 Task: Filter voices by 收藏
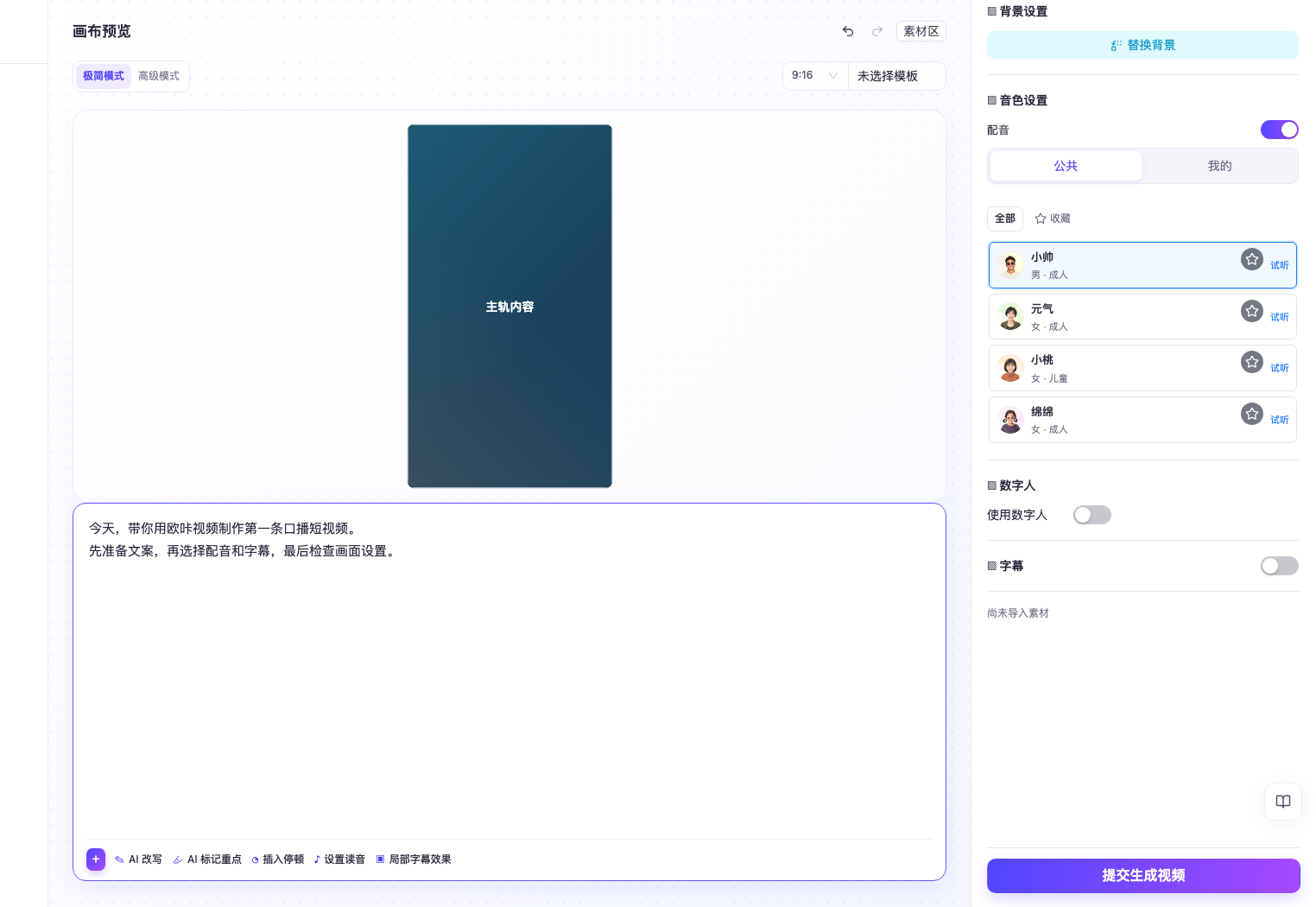point(1053,219)
